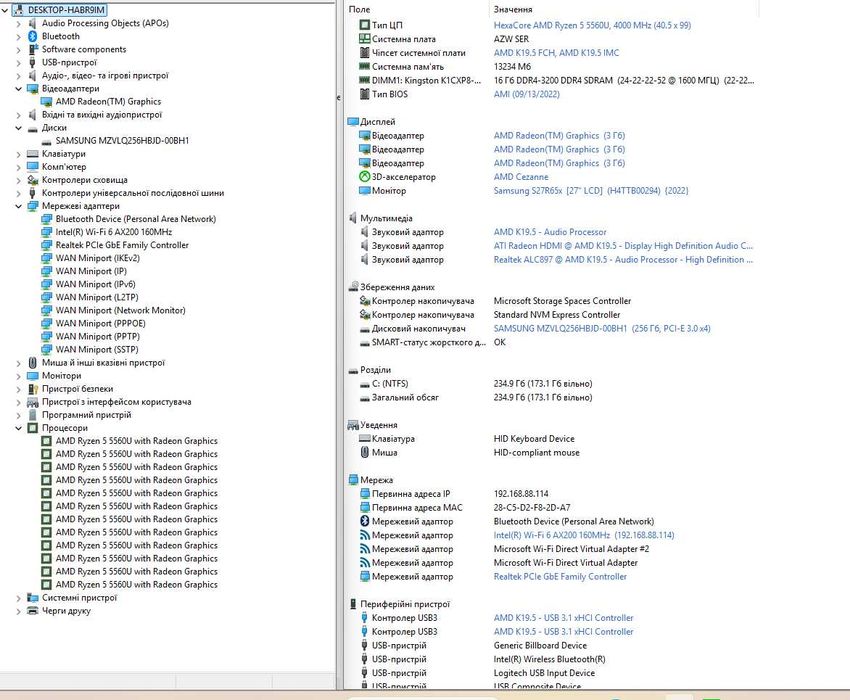Open the AMD Cezanne 3D accelerator link
Viewport: 850px width, 700px height.
pyautogui.click(x=520, y=177)
